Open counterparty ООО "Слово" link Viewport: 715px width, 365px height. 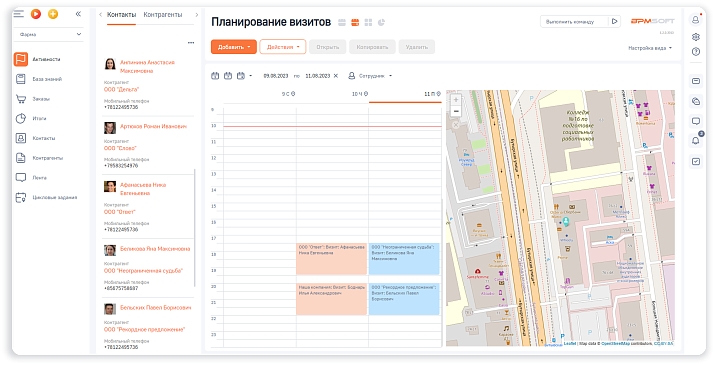tap(120, 148)
